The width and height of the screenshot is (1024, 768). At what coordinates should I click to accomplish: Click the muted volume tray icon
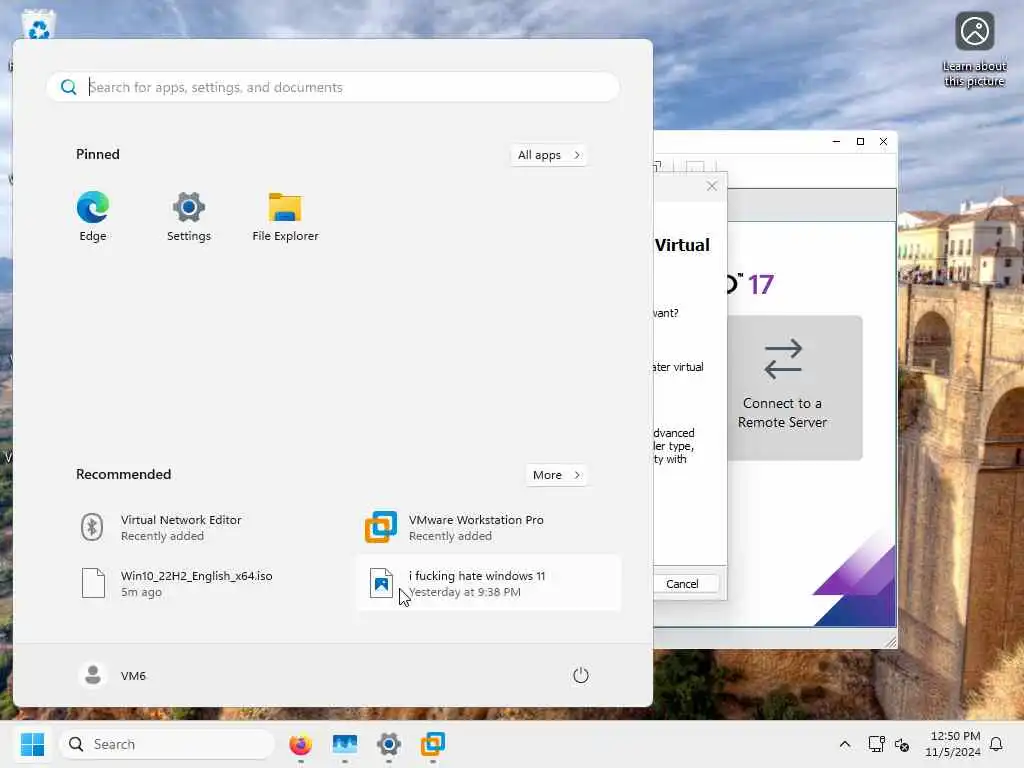(902, 744)
